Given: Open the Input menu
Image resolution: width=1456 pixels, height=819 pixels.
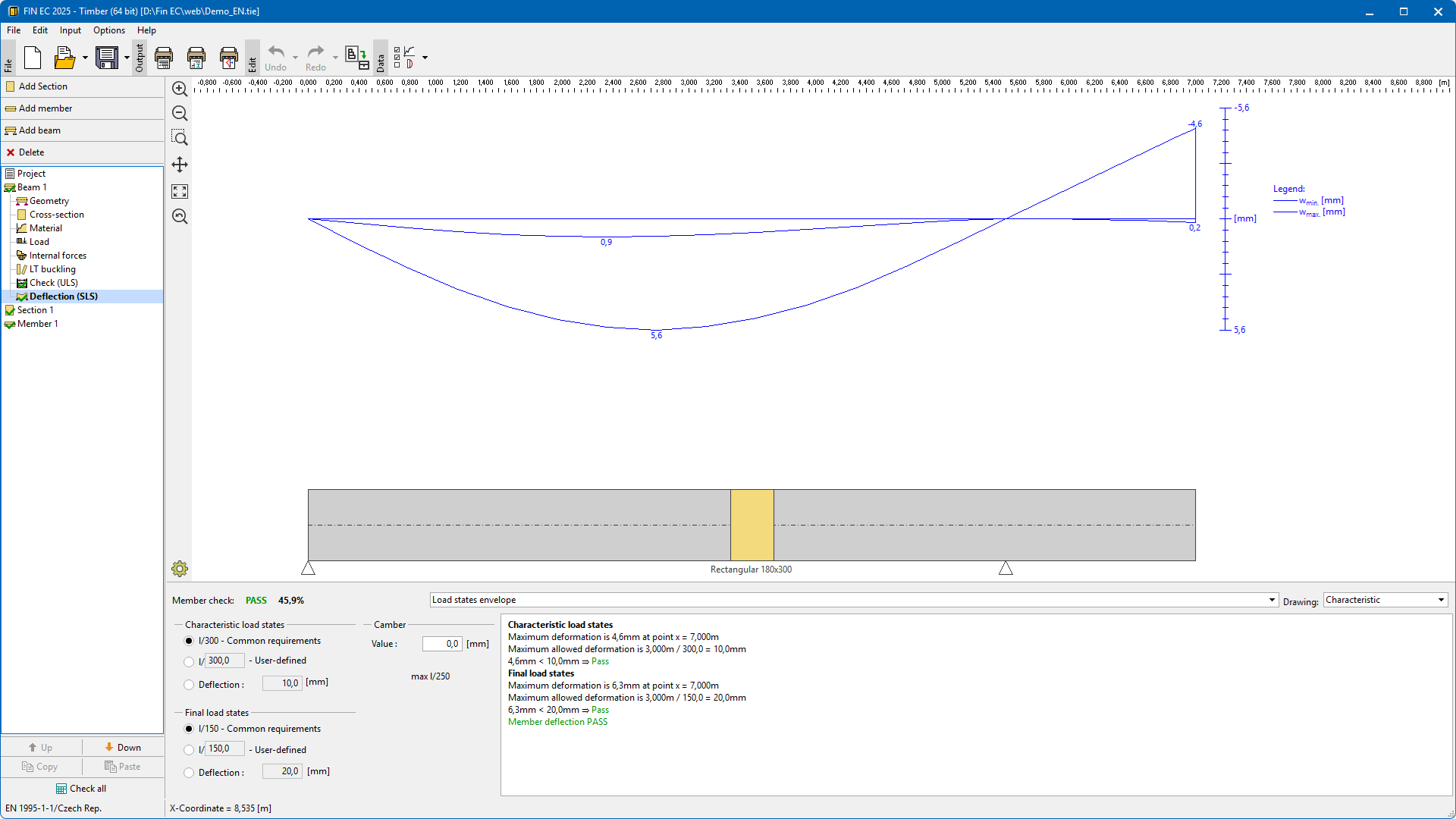Looking at the screenshot, I should click(71, 30).
